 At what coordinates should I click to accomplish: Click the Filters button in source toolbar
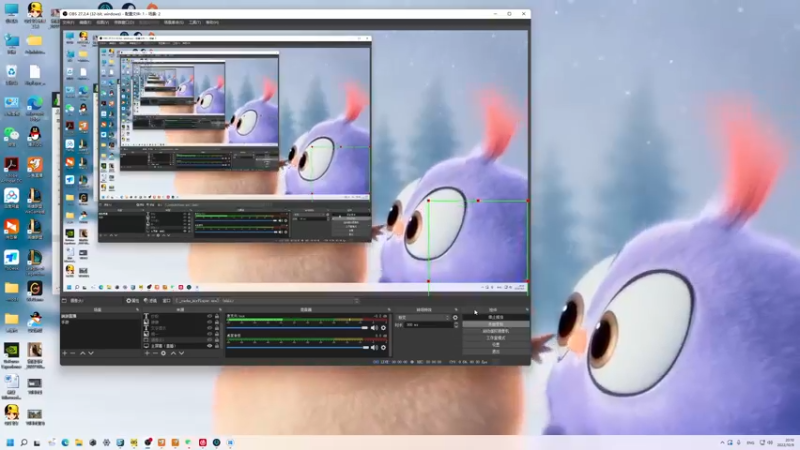click(x=151, y=301)
